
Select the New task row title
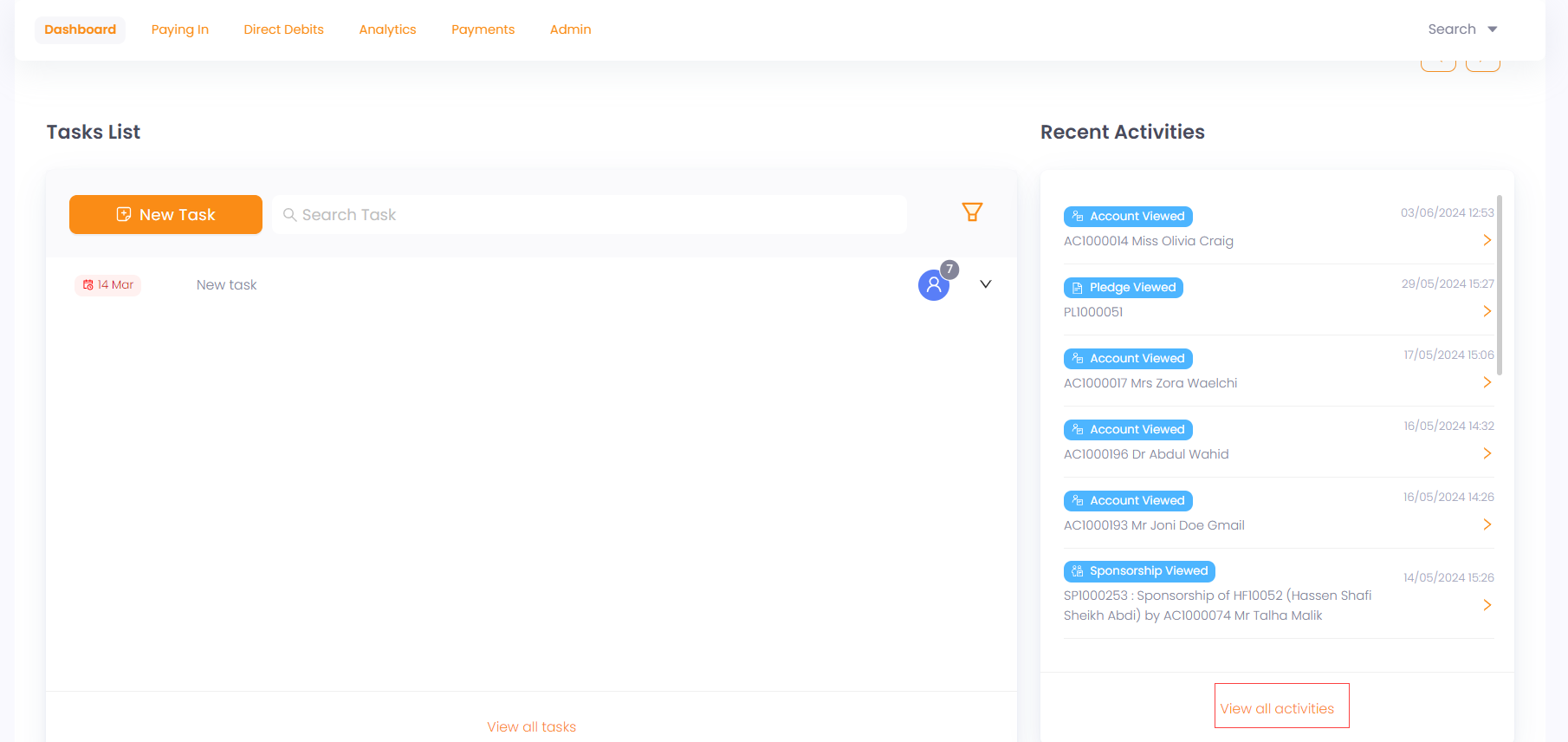(227, 285)
